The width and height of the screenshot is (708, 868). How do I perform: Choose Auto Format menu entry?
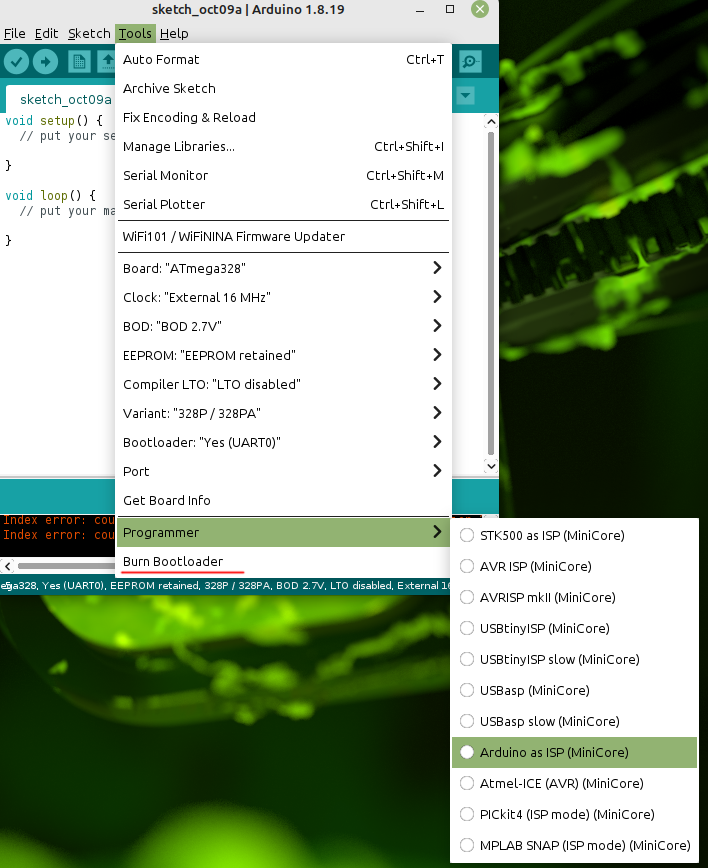coord(283,59)
